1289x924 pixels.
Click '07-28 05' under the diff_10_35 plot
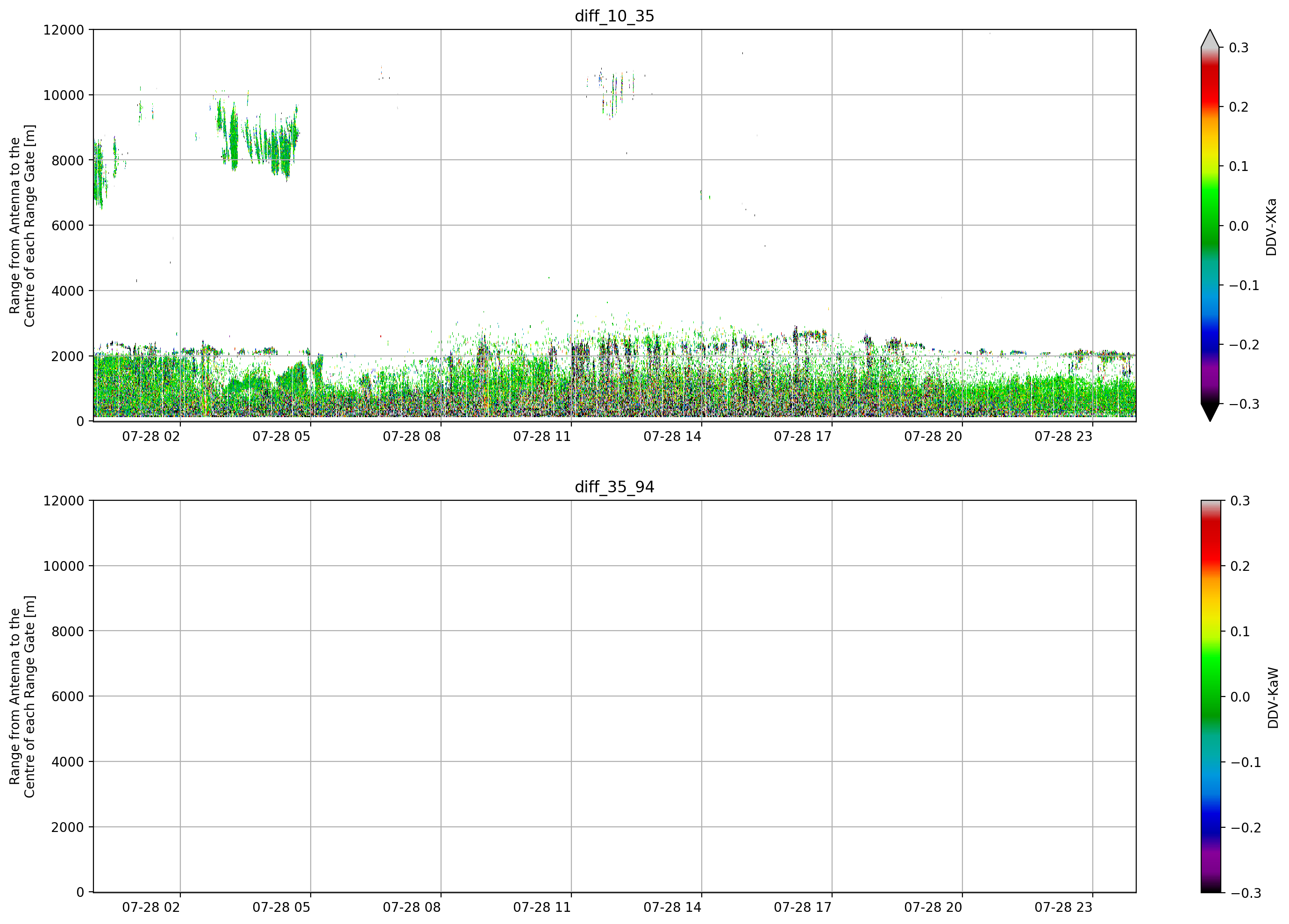(x=281, y=436)
